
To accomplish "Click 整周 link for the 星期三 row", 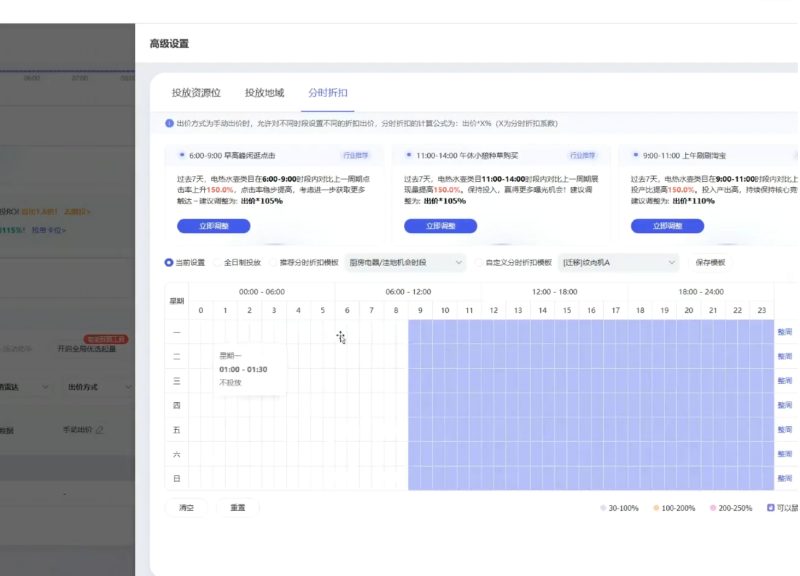I will [785, 381].
